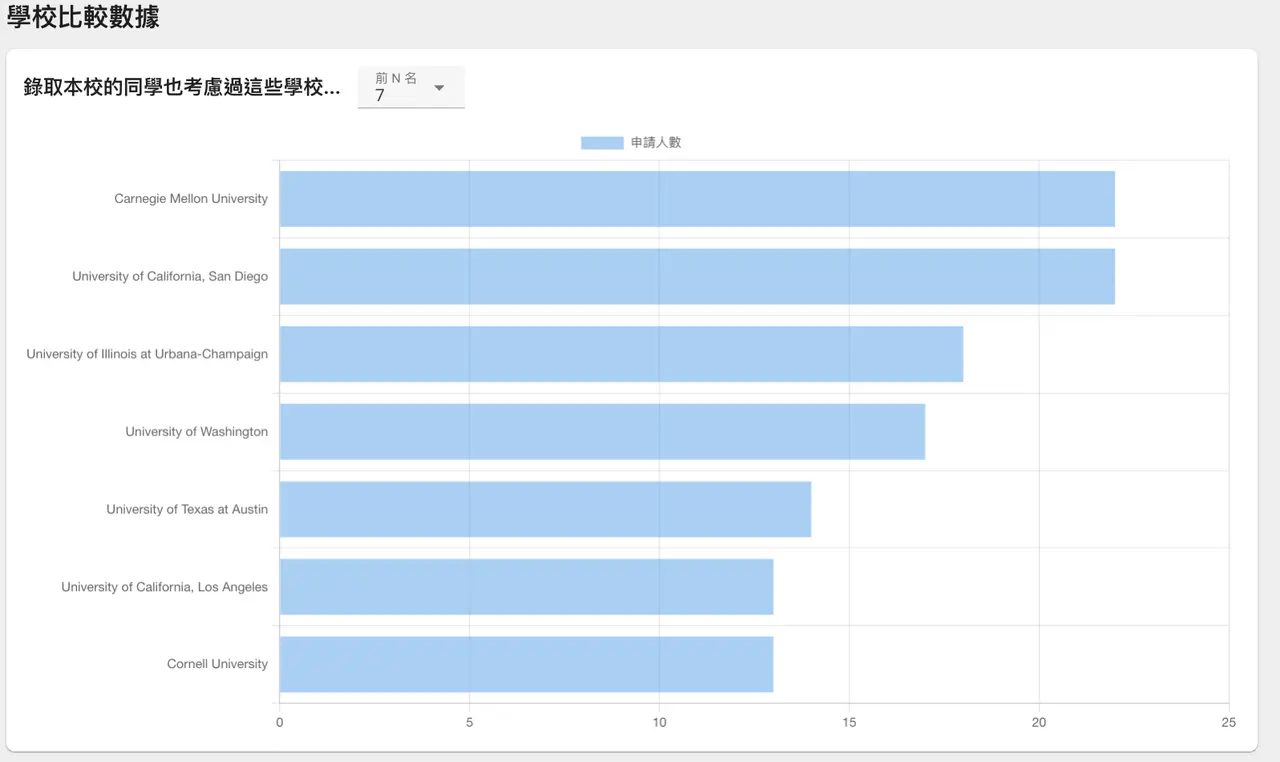Viewport: 1280px width, 762px height.
Task: Click the University of California, Los Angeles label
Action: 164,587
